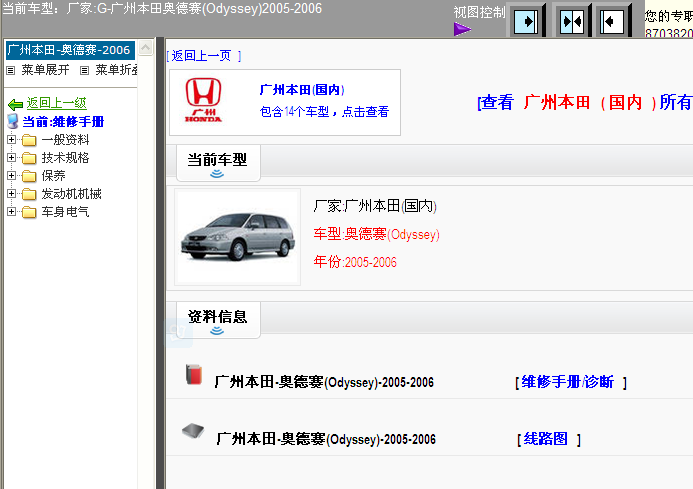The image size is (693, 489).
Task: Click the folder icon for 技术规格
Action: pyautogui.click(x=29, y=158)
